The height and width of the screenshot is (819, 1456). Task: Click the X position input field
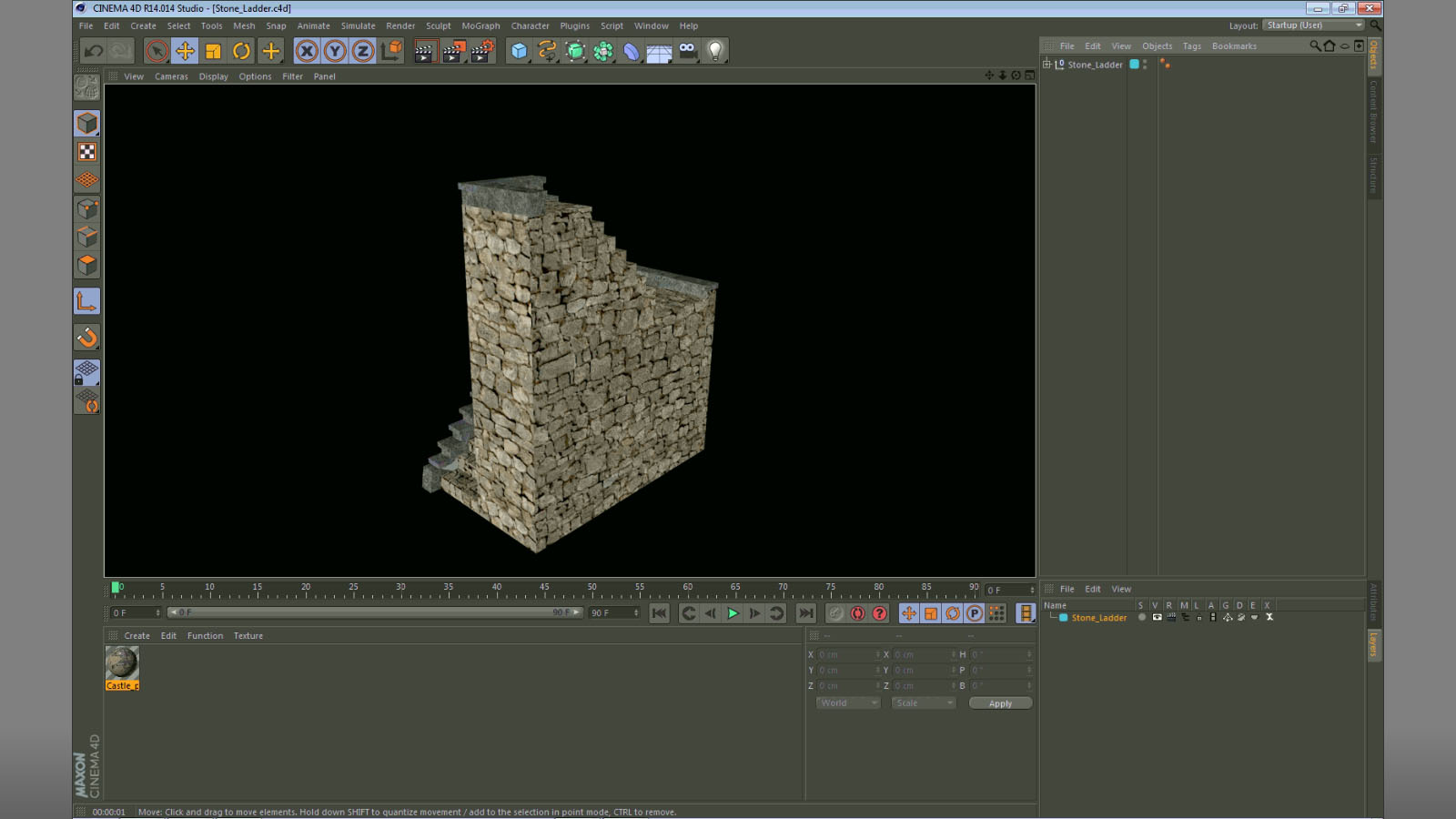click(x=848, y=655)
